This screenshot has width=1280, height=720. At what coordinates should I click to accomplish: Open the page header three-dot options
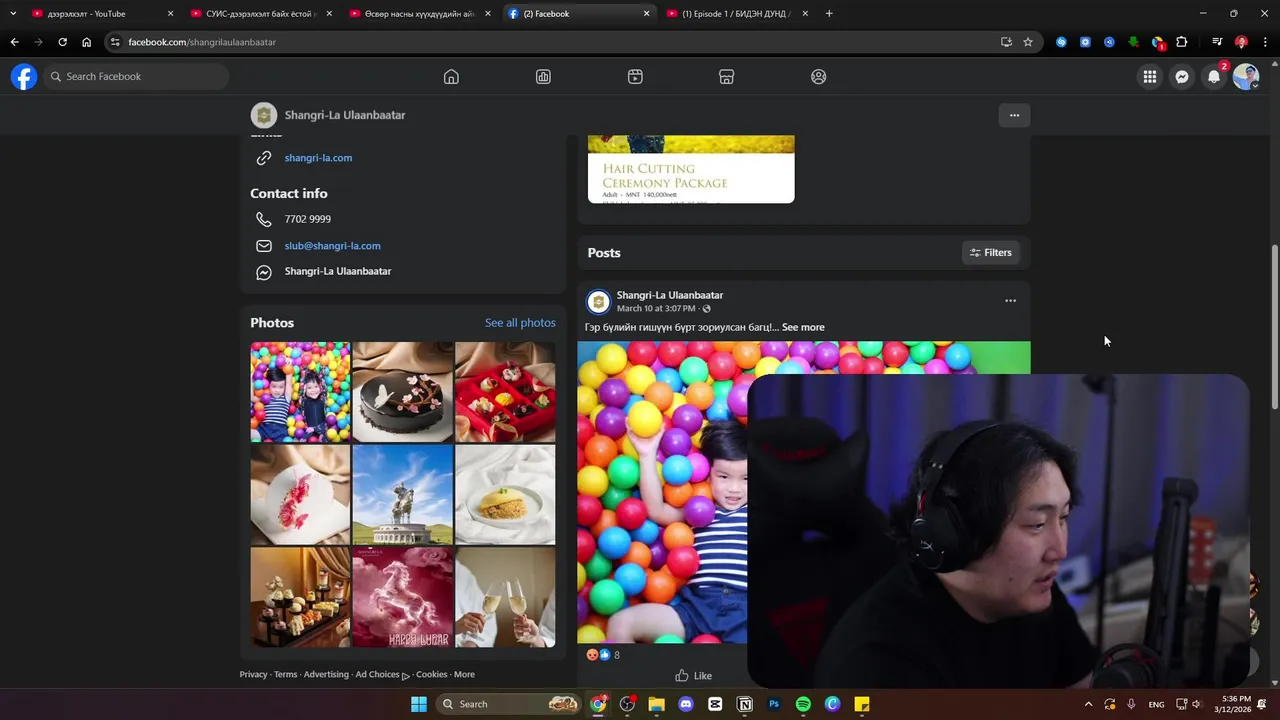(x=1014, y=115)
